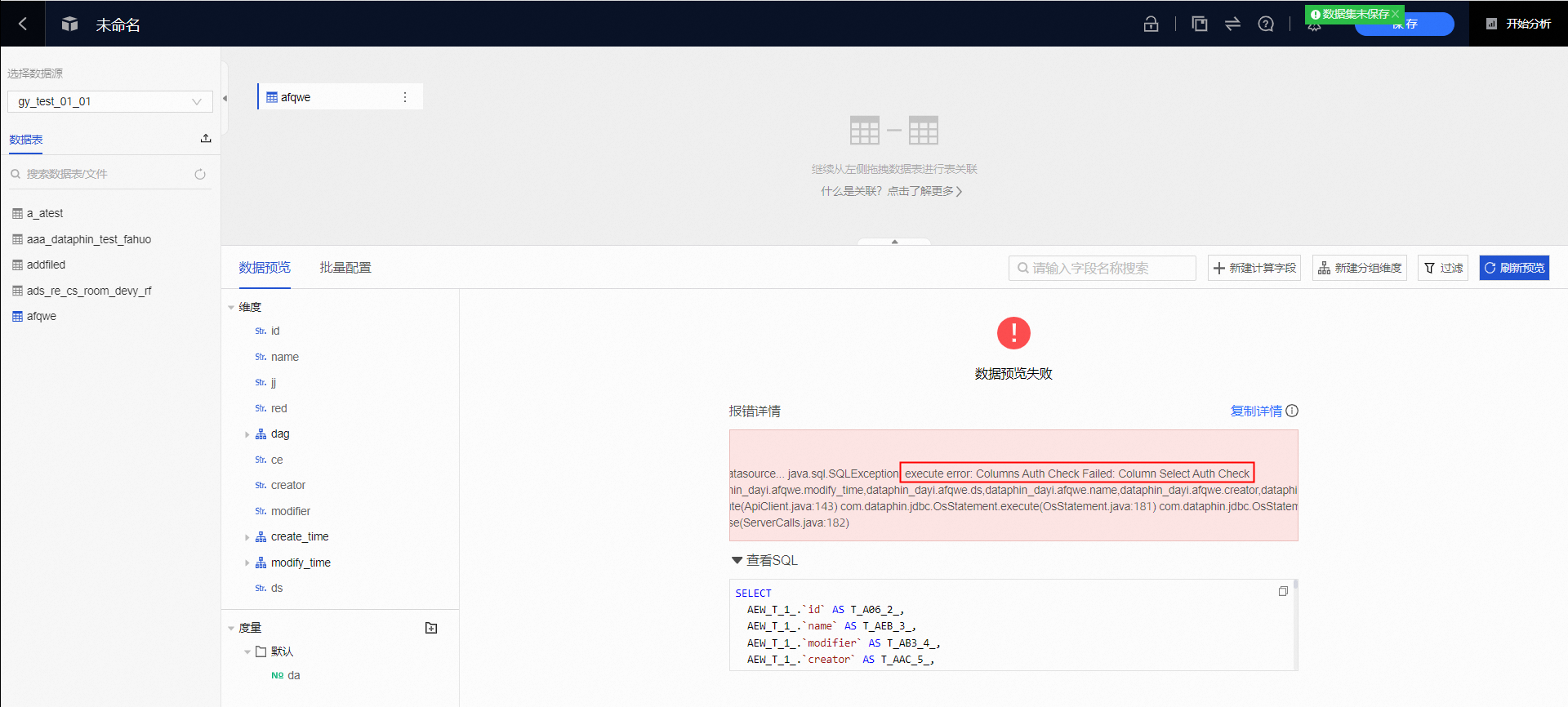Collapse the 查看SQL section
Screen dimensions: 1568x707
[737, 560]
